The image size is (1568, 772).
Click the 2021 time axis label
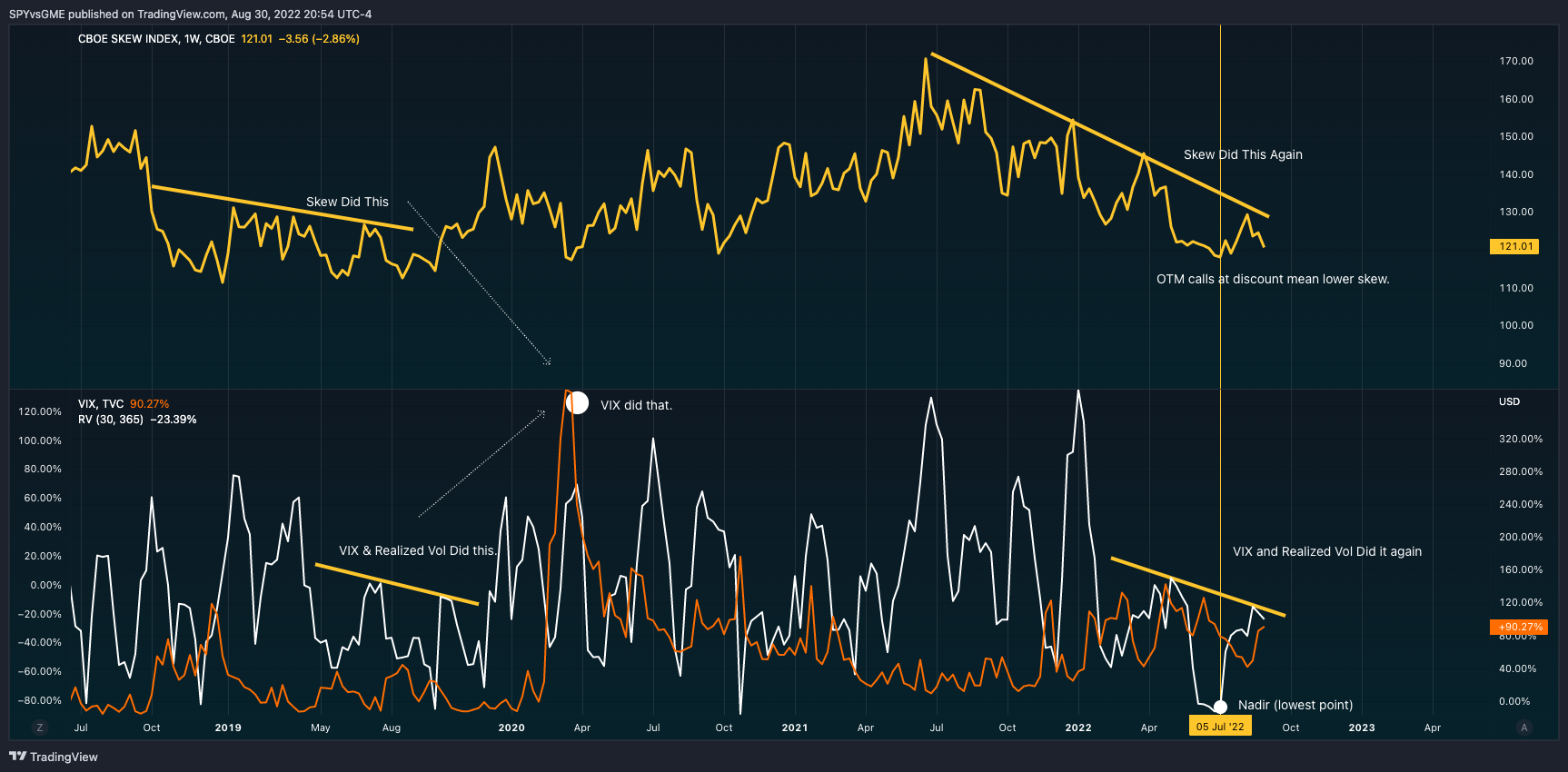pos(795,727)
